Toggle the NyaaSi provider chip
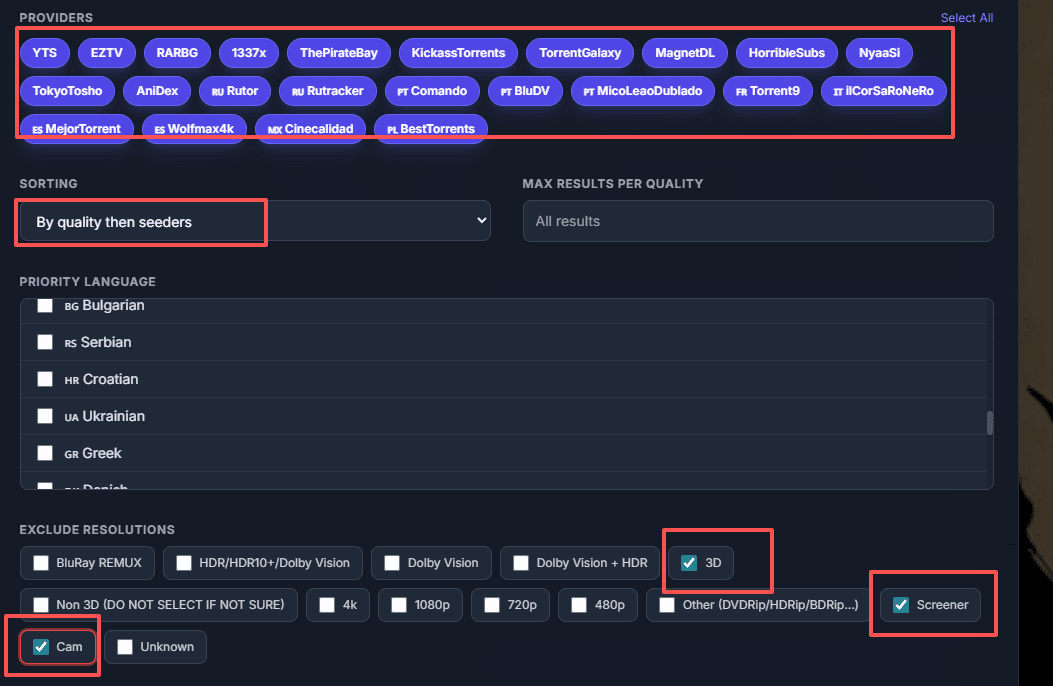Image resolution: width=1053 pixels, height=686 pixels. coord(879,53)
